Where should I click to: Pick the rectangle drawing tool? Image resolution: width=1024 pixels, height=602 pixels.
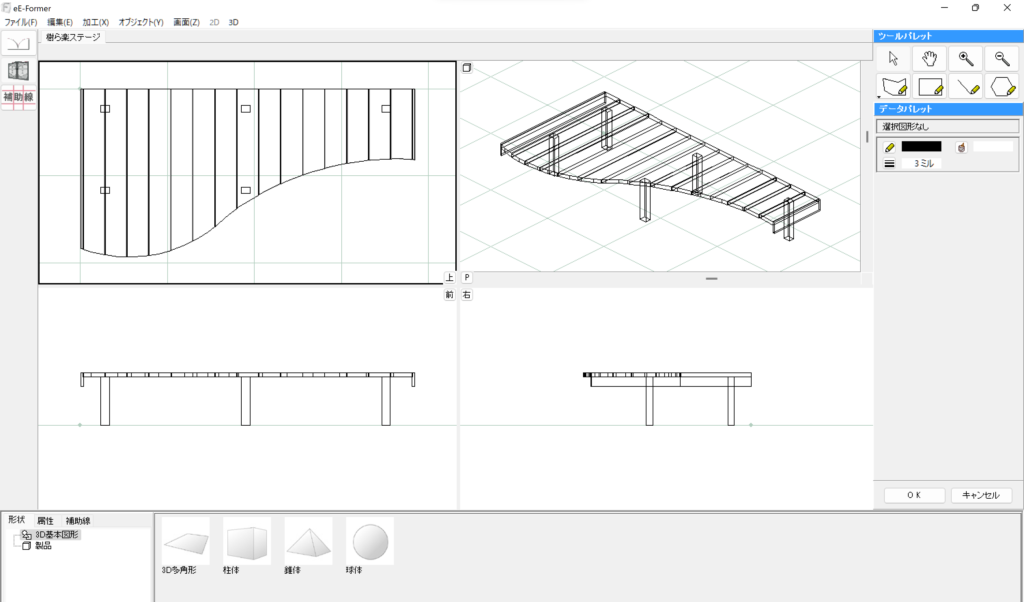[929, 88]
